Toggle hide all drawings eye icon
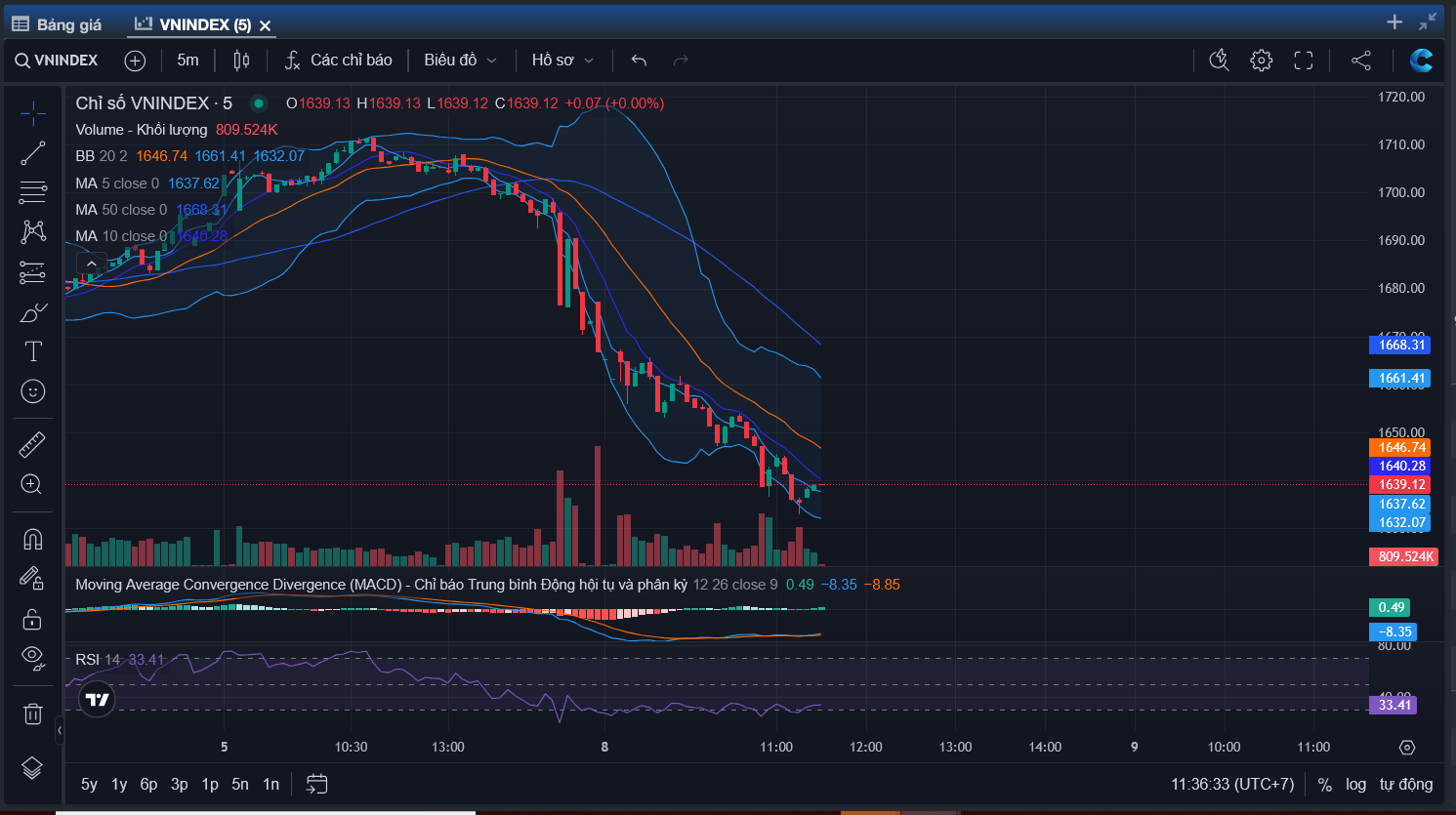This screenshot has height=815, width=1456. point(32,658)
